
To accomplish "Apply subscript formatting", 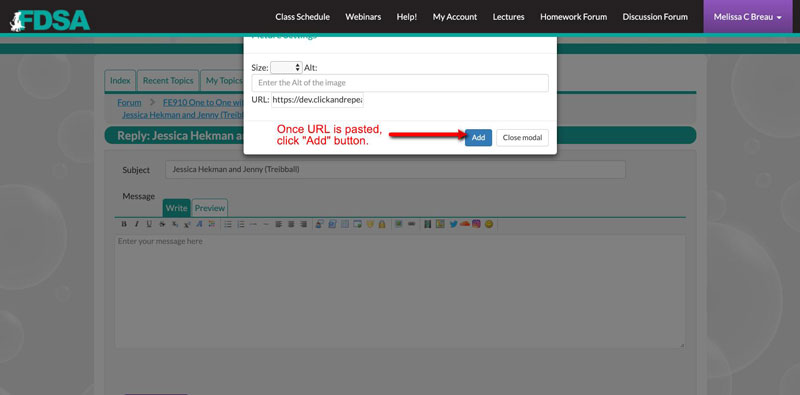I will click(x=175, y=224).
